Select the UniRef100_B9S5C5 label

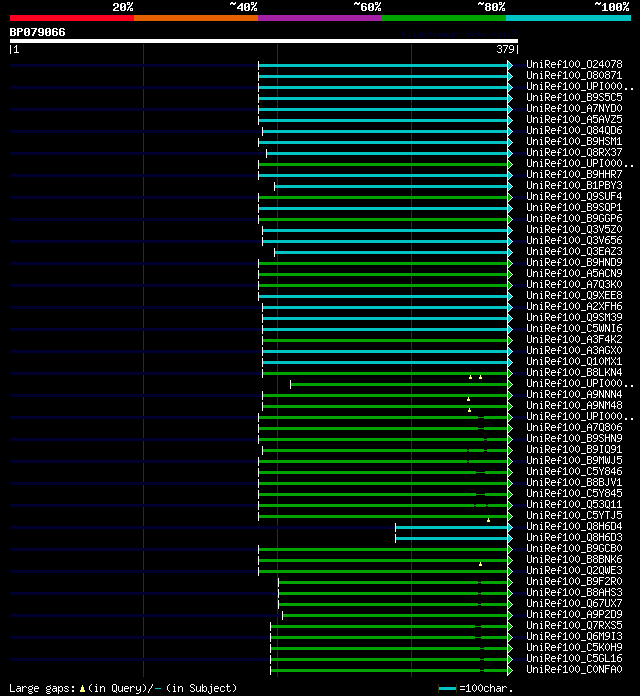[x=574, y=97]
